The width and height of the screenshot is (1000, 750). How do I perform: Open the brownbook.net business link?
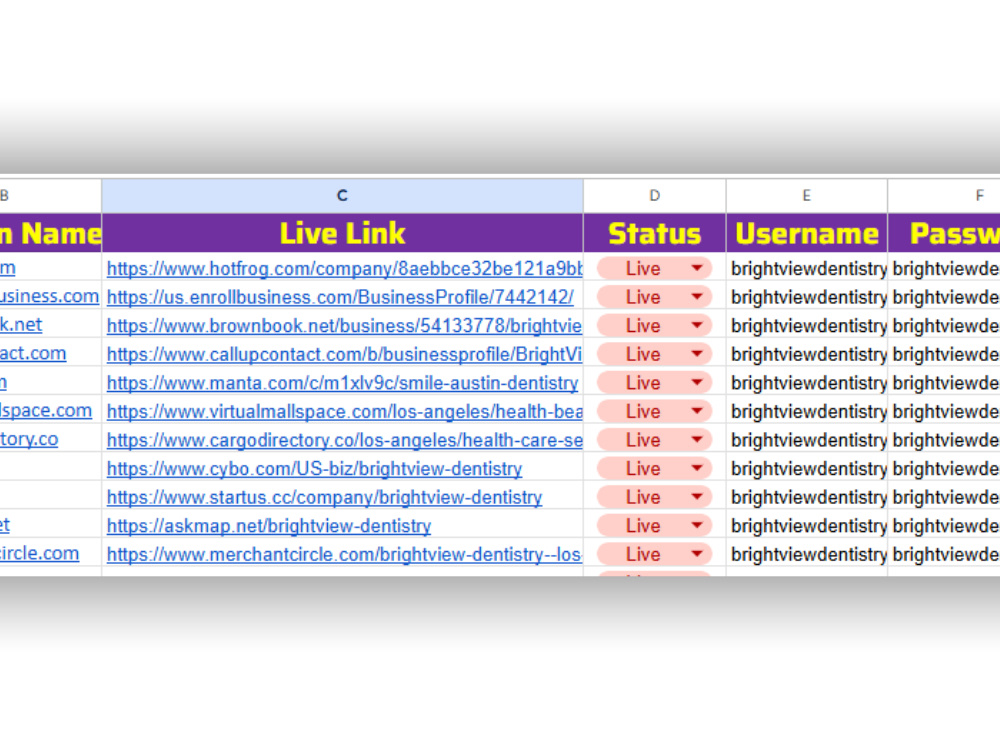point(344,326)
